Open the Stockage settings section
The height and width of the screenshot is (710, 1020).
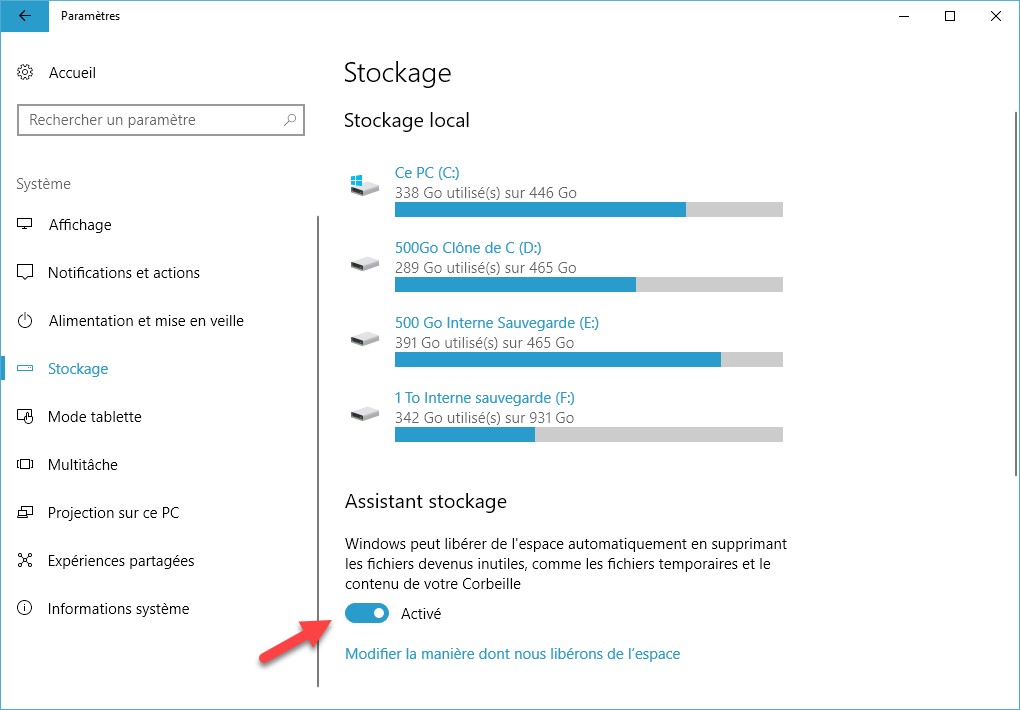click(78, 369)
